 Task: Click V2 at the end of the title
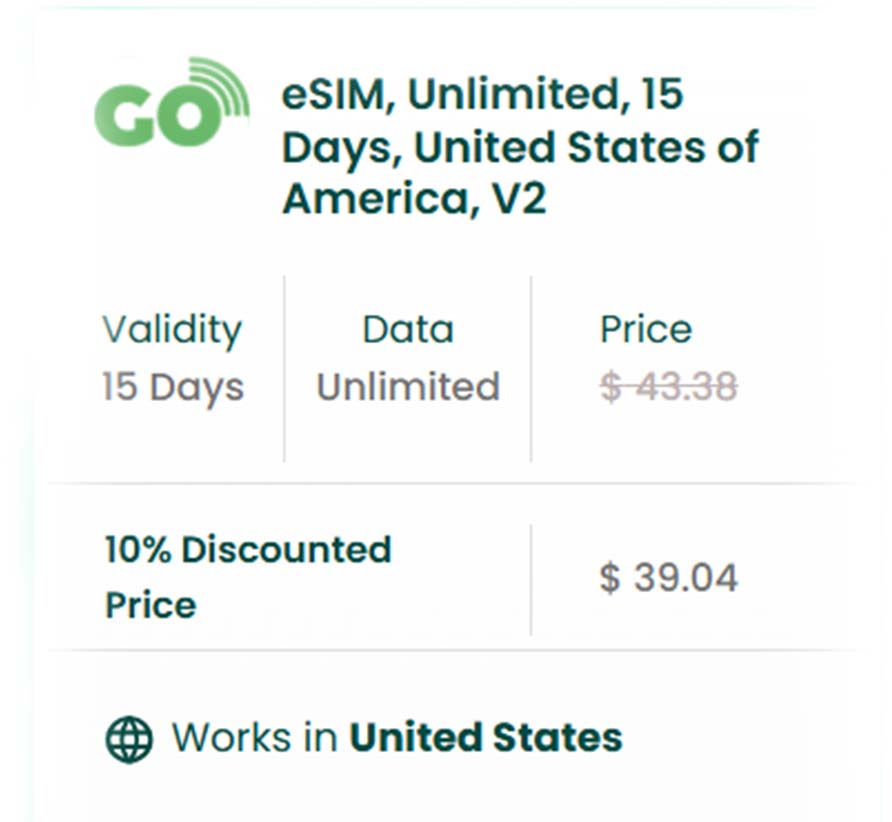516,200
